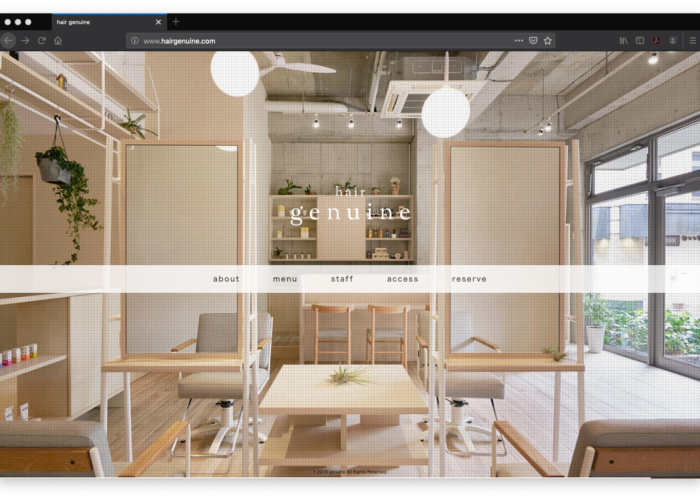
Task: Open the about page link
Action: (226, 279)
